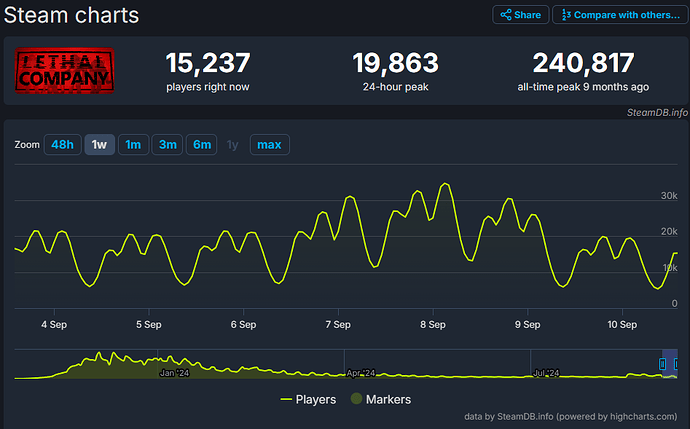
Task: Click the 10 Sep axis label
Action: [x=622, y=325]
